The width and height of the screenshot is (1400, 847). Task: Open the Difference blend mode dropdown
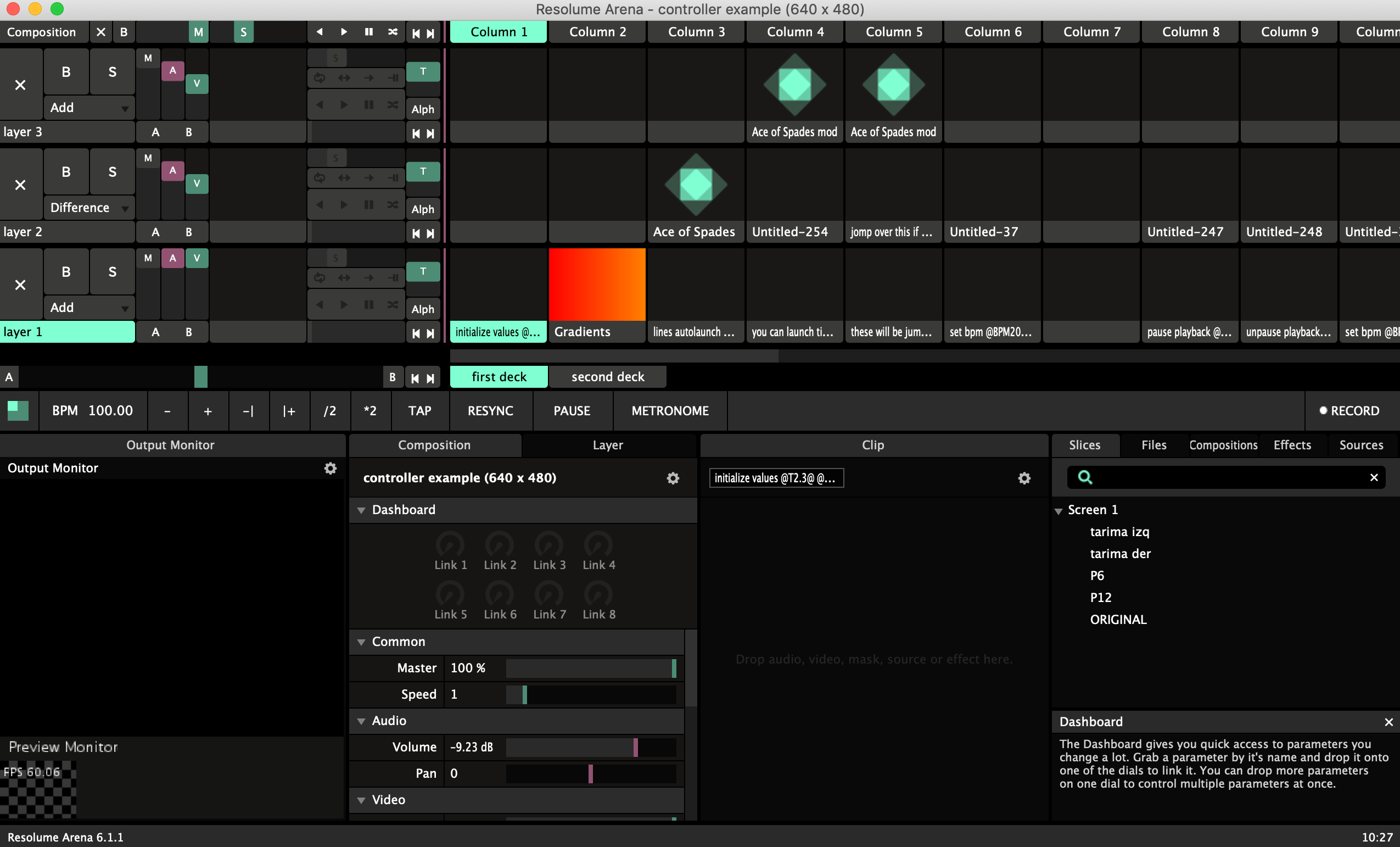click(x=88, y=208)
